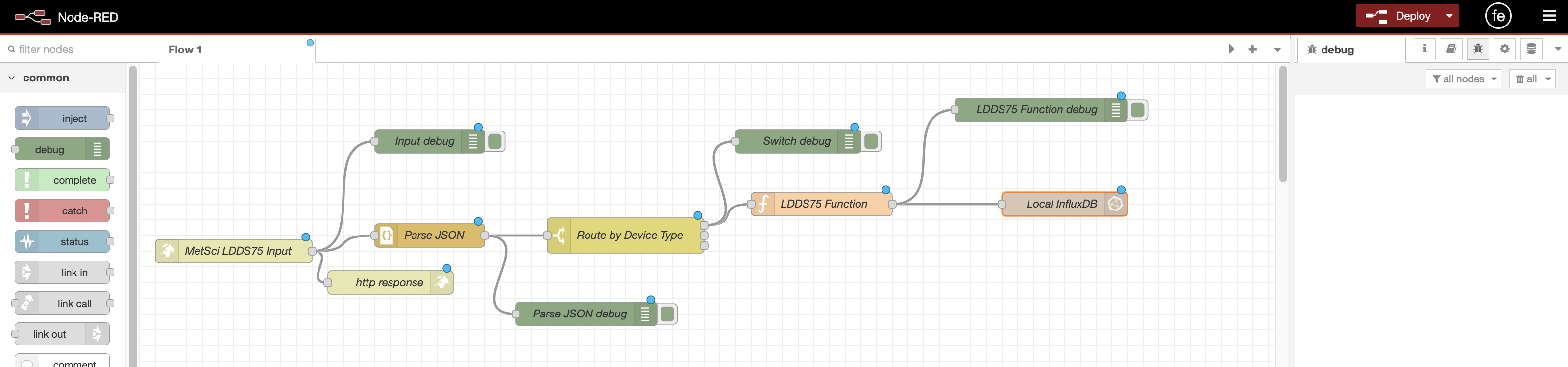Screen dimensions: 1568x367
Task: Click the LDDS75 Function f icon
Action: [x=763, y=204]
